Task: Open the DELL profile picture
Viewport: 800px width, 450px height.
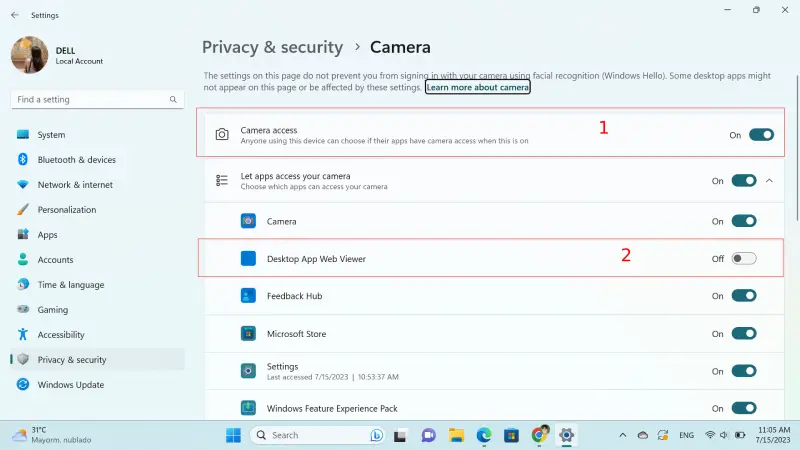Action: tap(30, 55)
